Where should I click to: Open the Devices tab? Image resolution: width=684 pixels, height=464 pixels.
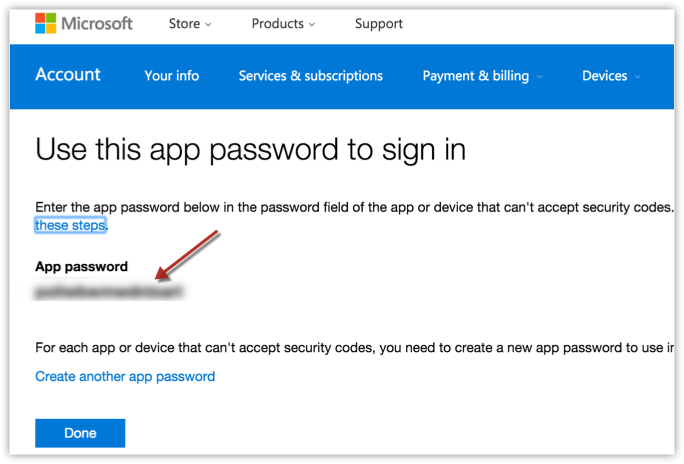pos(604,76)
